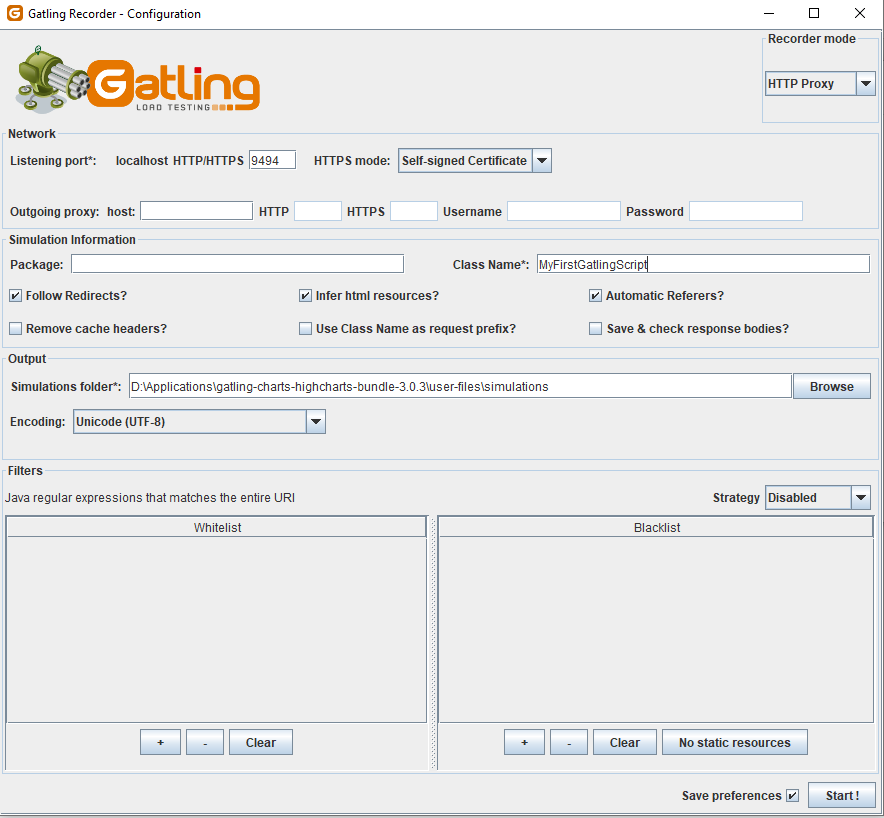
Task: Click the proxy Username field
Action: (x=564, y=211)
